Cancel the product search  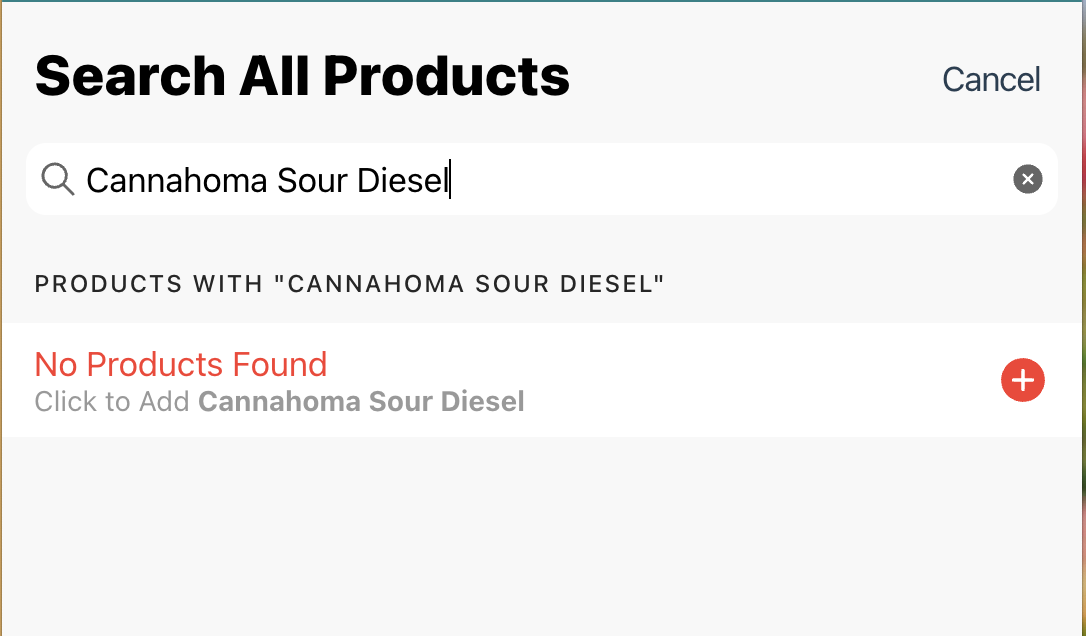coord(991,80)
